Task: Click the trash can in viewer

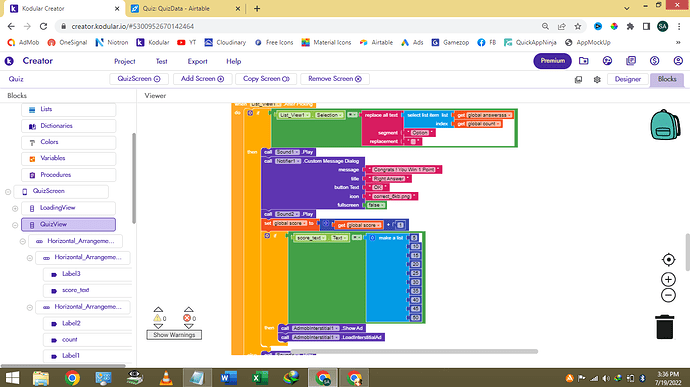Action: click(665, 327)
